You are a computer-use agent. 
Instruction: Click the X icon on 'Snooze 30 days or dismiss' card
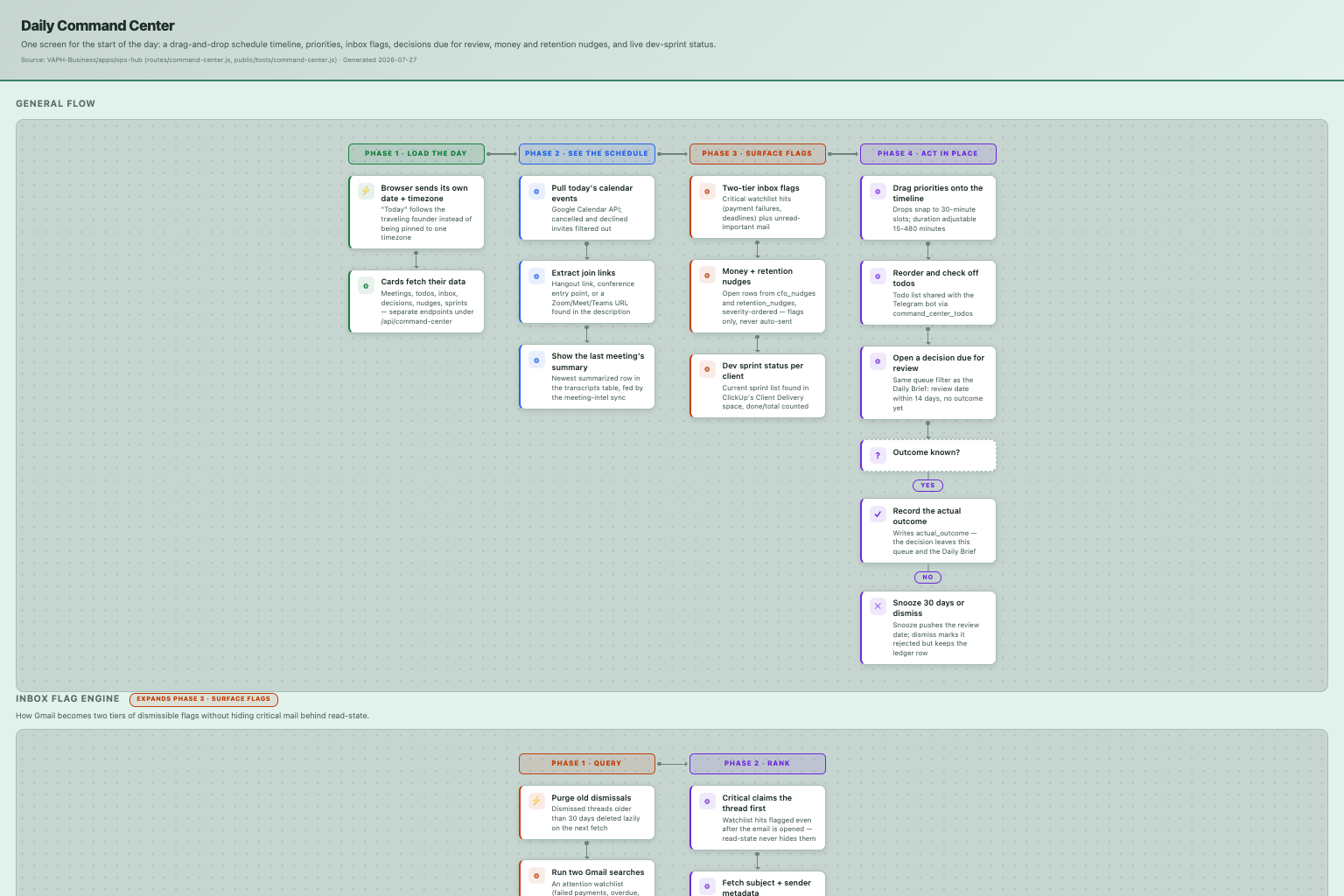[x=878, y=605]
